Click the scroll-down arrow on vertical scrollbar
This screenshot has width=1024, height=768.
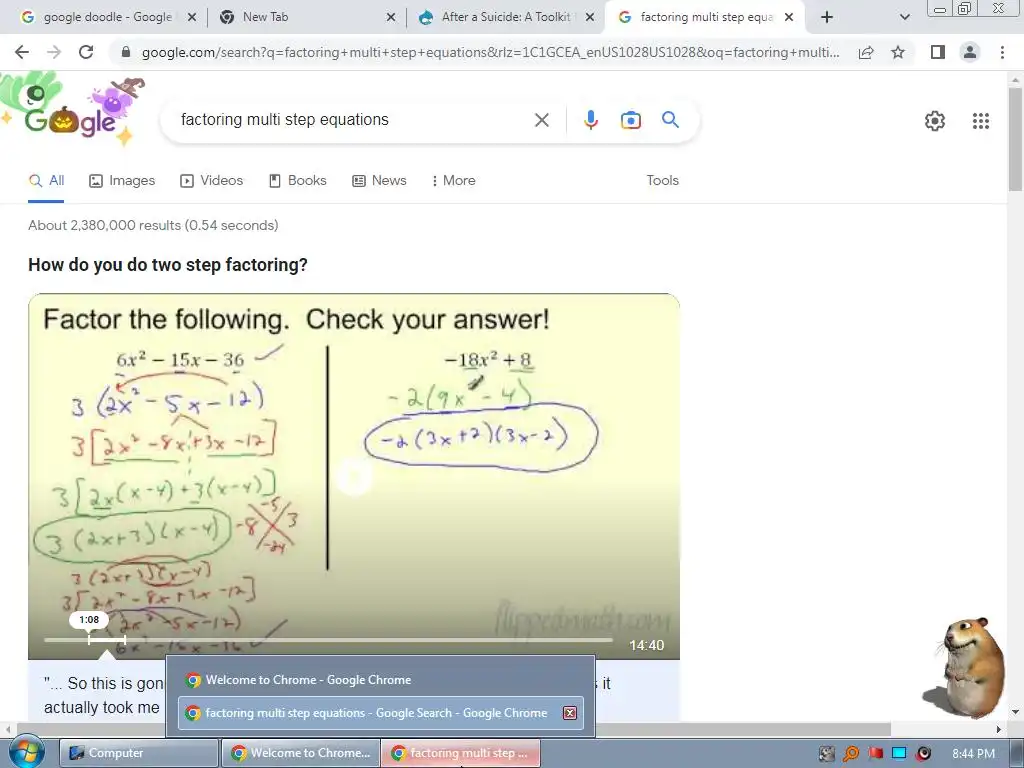(1015, 712)
